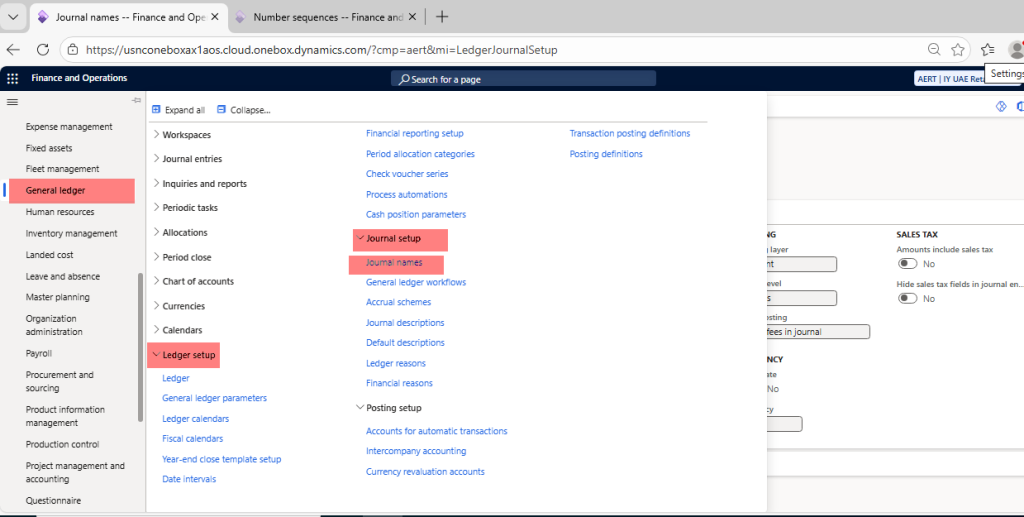The width and height of the screenshot is (1024, 517).
Task: Collapse the Posting setup section
Action: pos(360,408)
